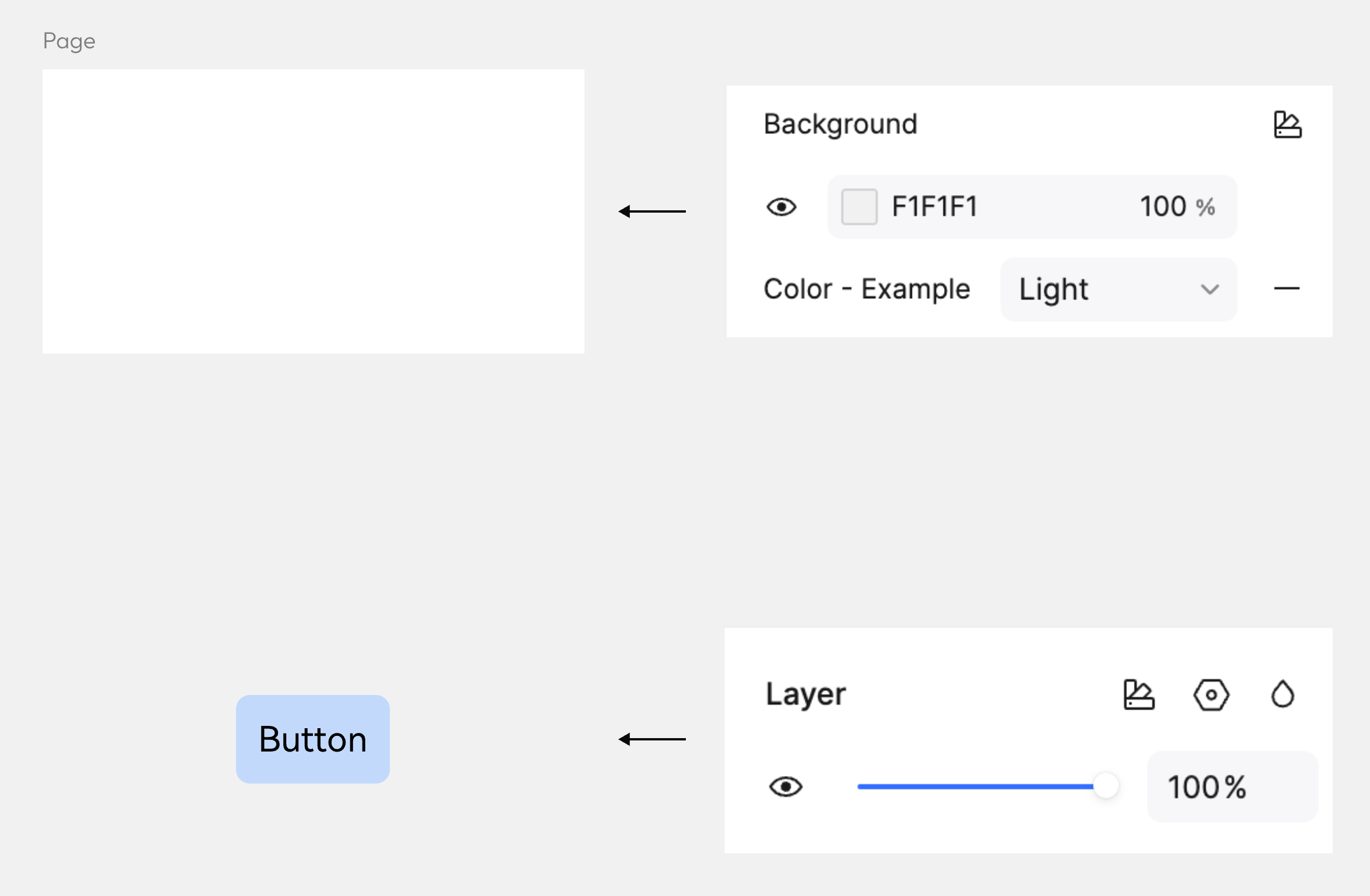Screen dimensions: 1370x896
Task: Click the Layer section heading
Action: 805,694
